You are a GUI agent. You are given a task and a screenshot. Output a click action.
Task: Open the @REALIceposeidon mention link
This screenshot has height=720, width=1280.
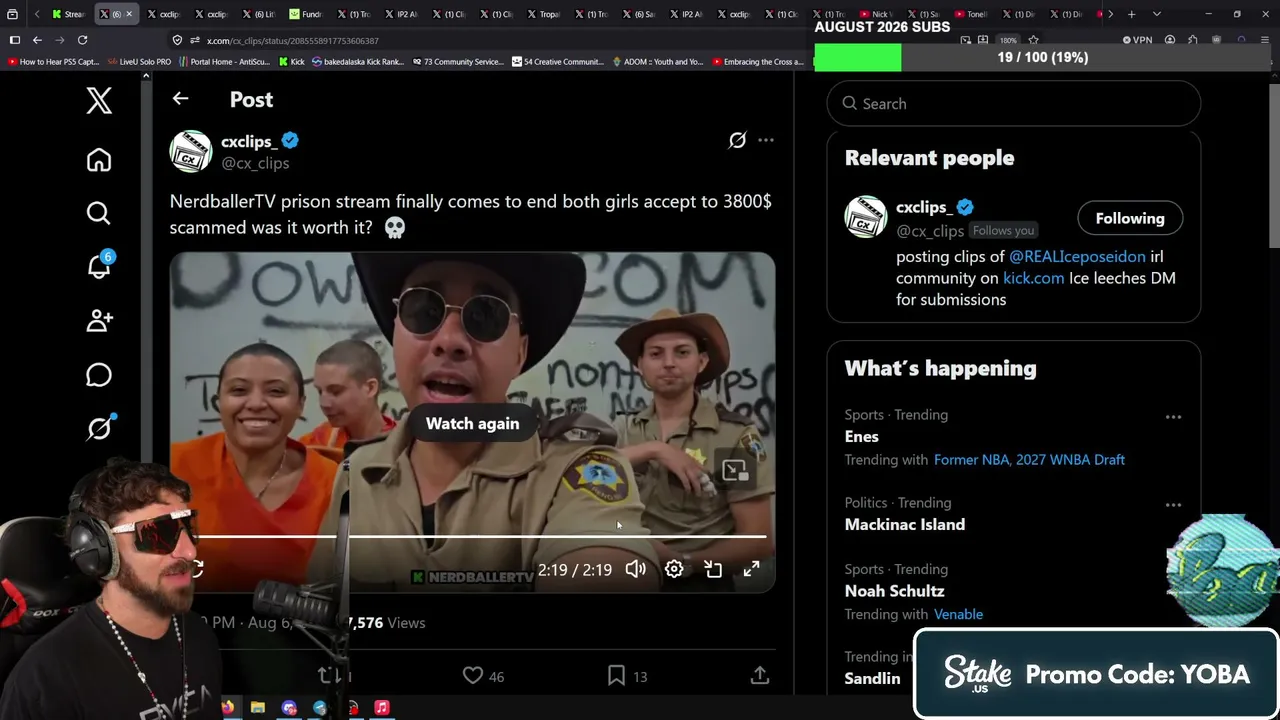1077,256
